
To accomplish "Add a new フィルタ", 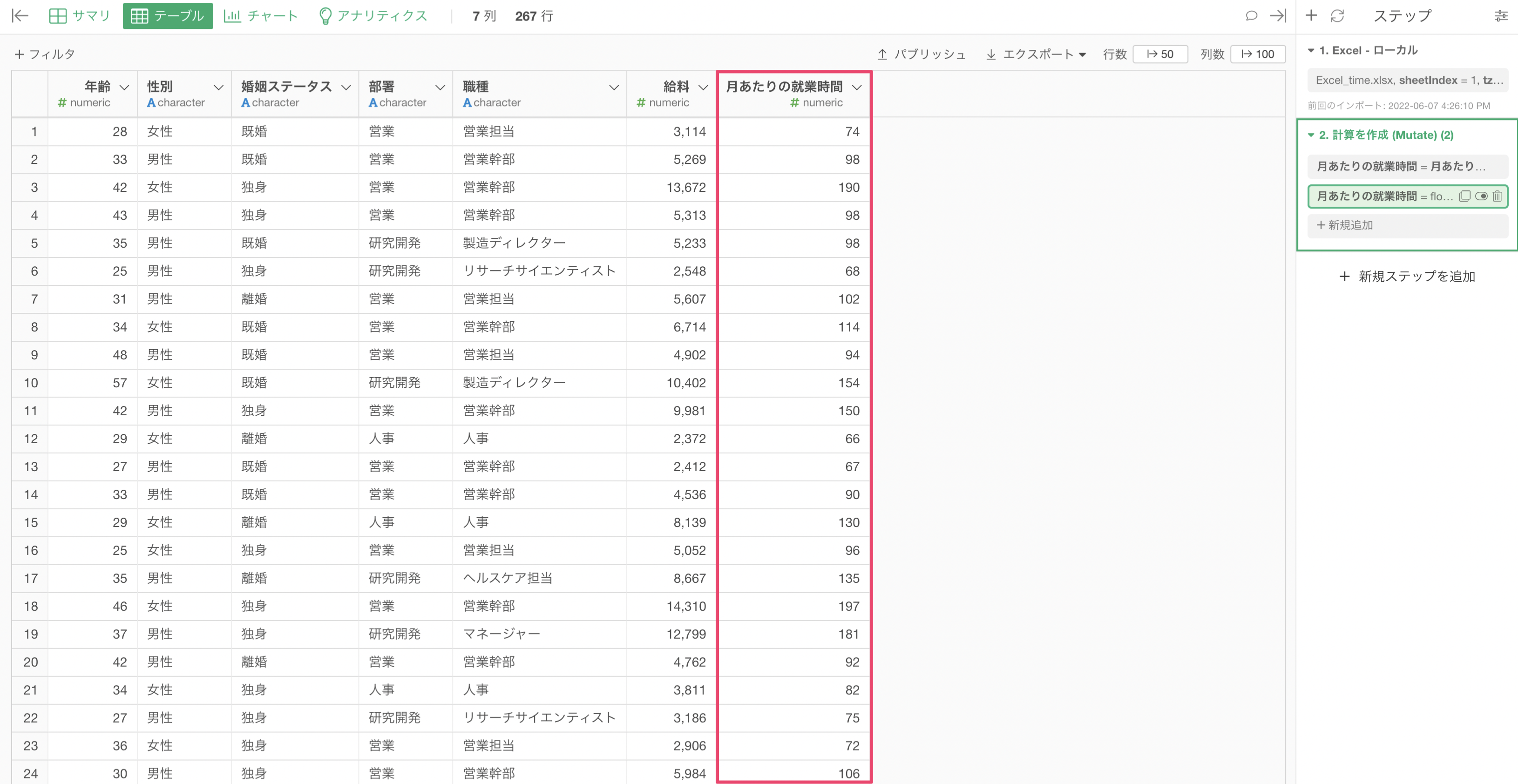I will click(45, 54).
